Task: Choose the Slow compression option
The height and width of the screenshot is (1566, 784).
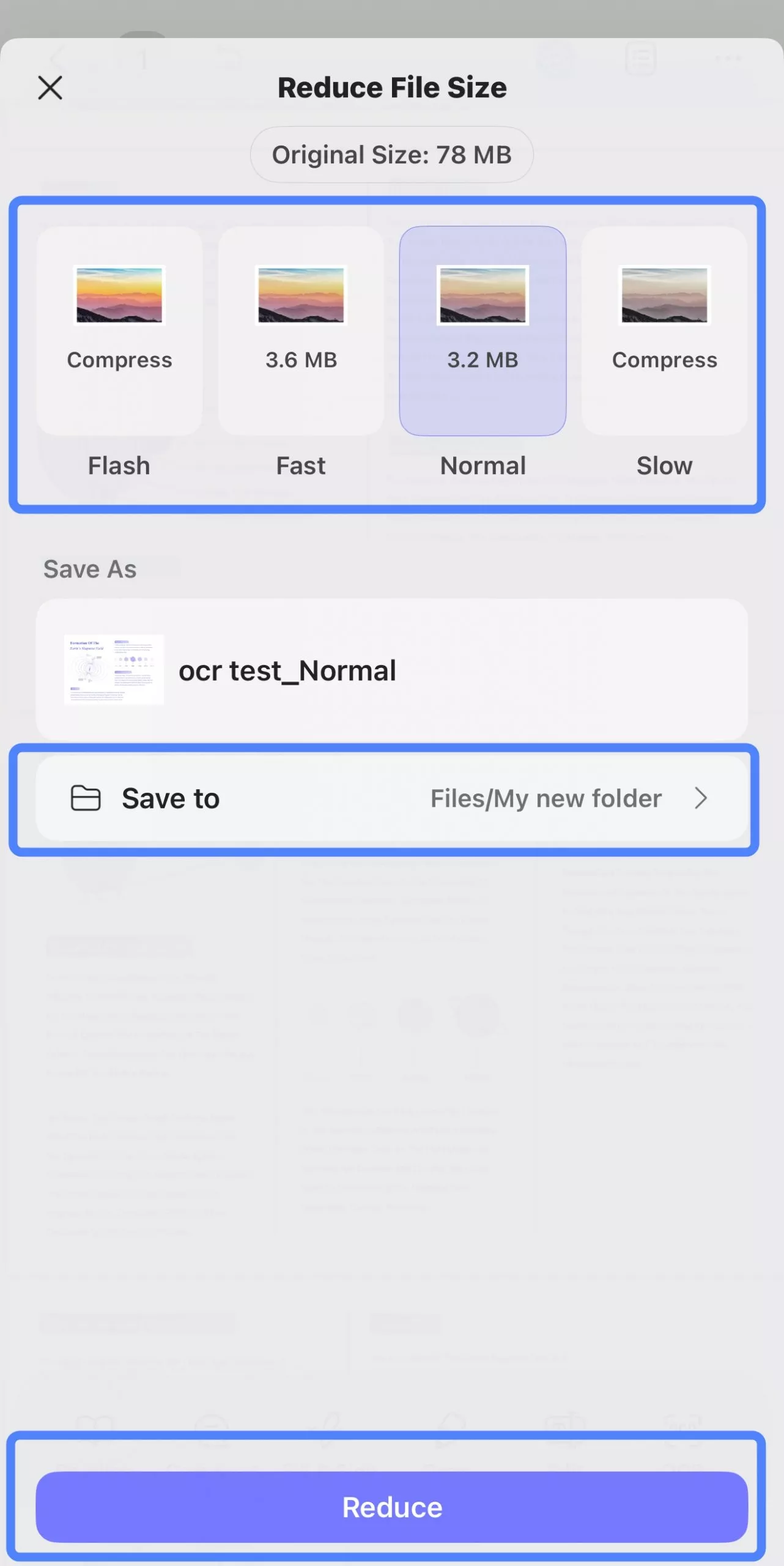Action: pyautogui.click(x=664, y=330)
